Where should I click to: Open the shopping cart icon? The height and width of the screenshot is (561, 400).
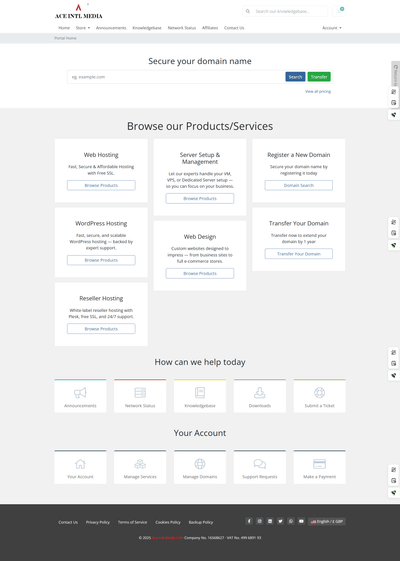pyautogui.click(x=339, y=11)
